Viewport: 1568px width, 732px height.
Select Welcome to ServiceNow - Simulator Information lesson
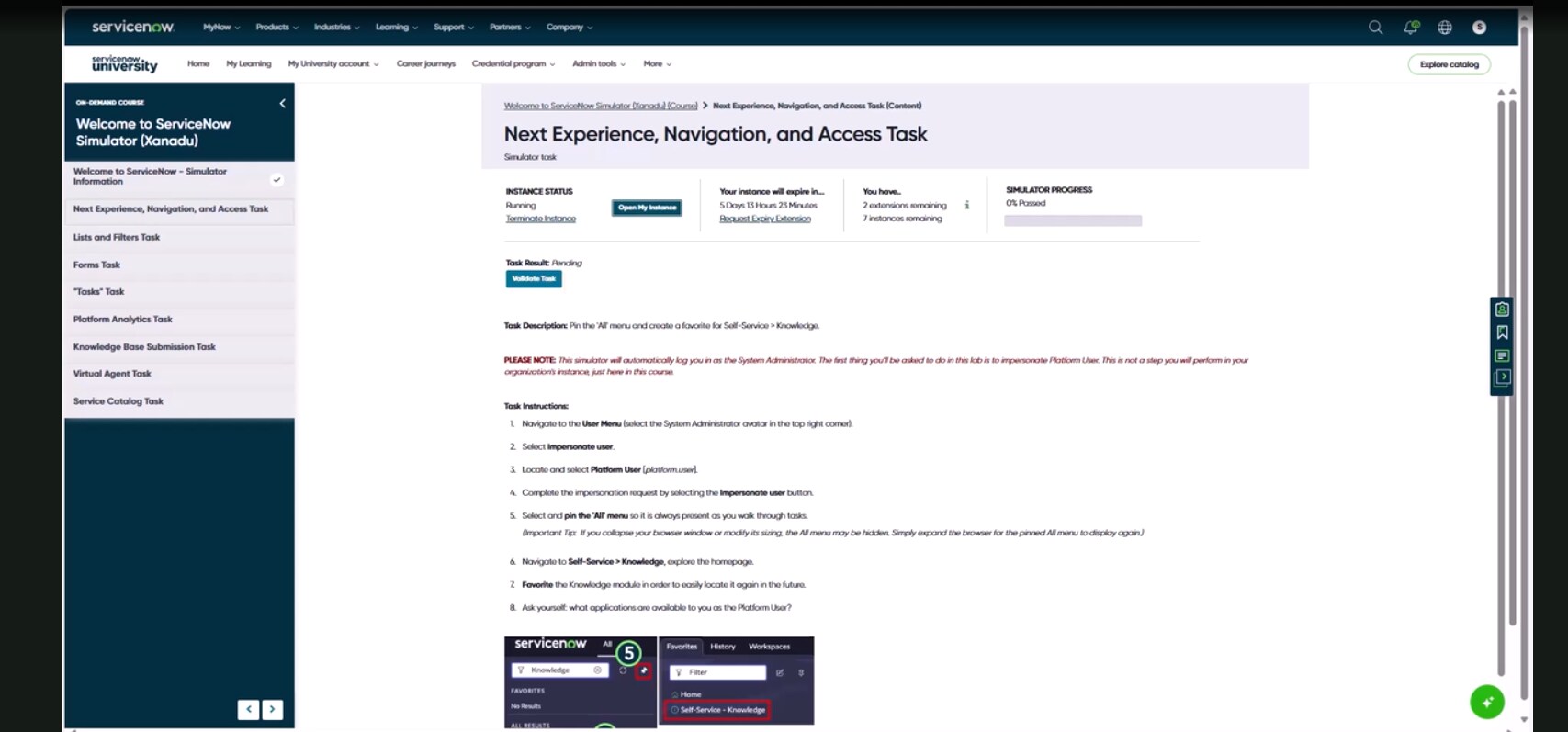pyautogui.click(x=179, y=176)
